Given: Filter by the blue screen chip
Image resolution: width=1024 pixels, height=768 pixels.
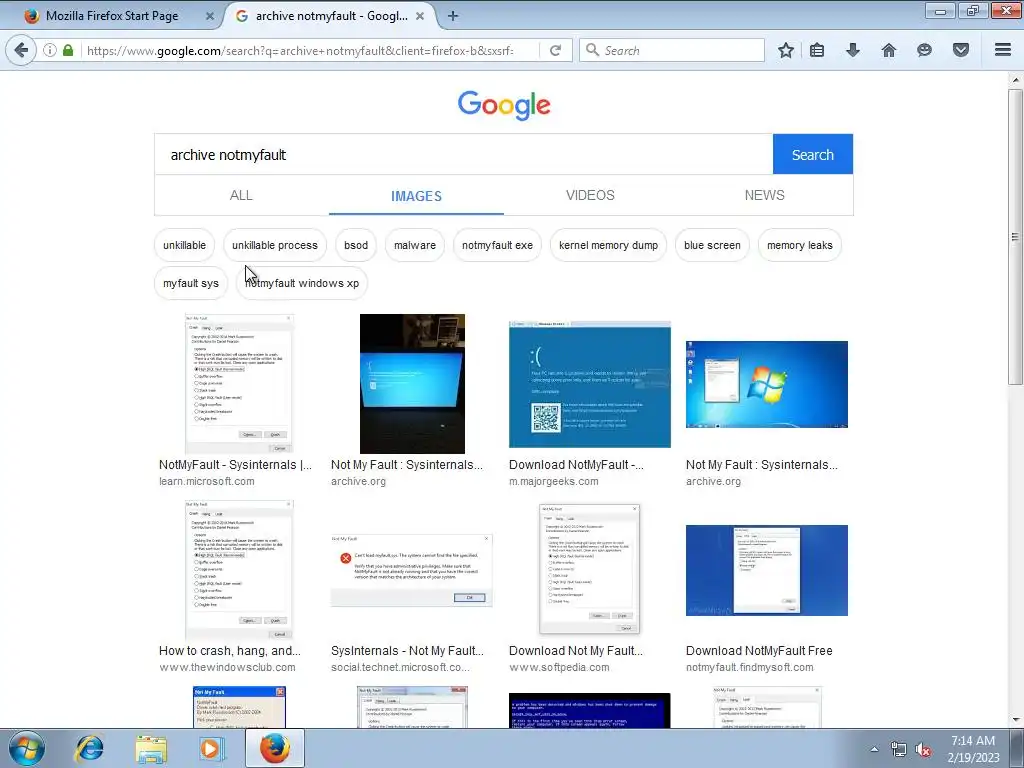Looking at the screenshot, I should pyautogui.click(x=712, y=246).
